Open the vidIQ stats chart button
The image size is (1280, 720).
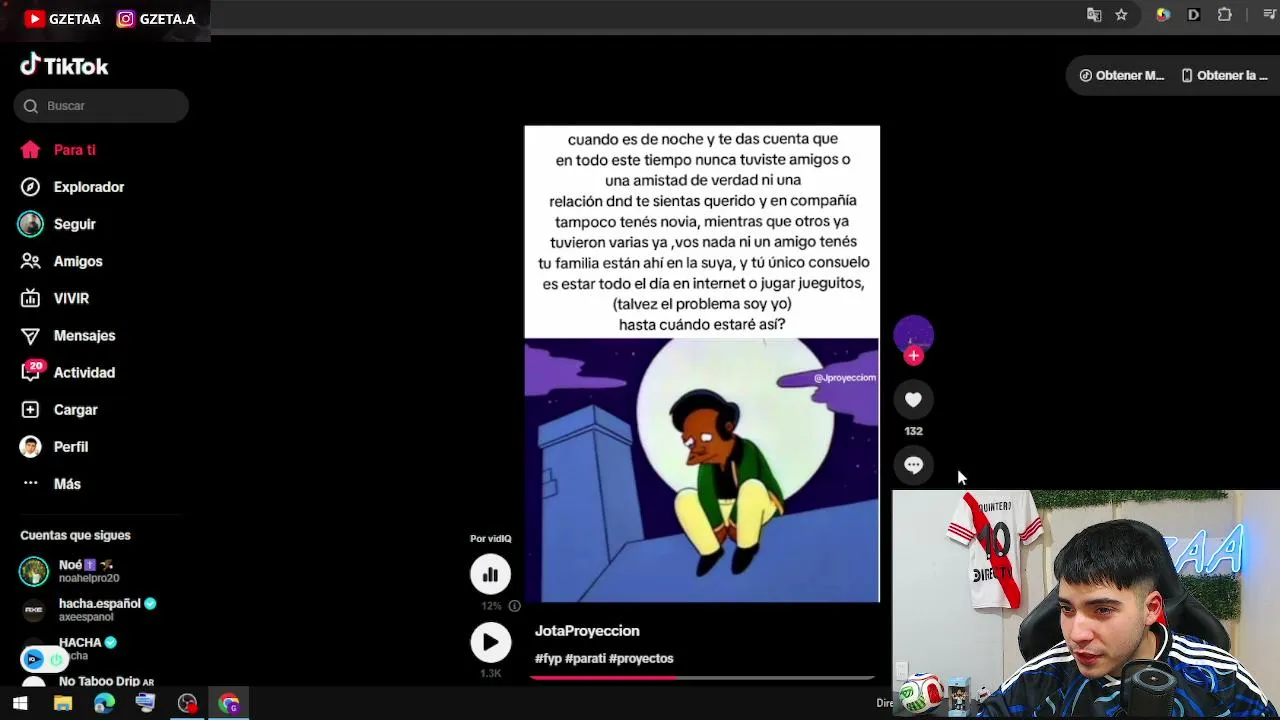pos(490,574)
